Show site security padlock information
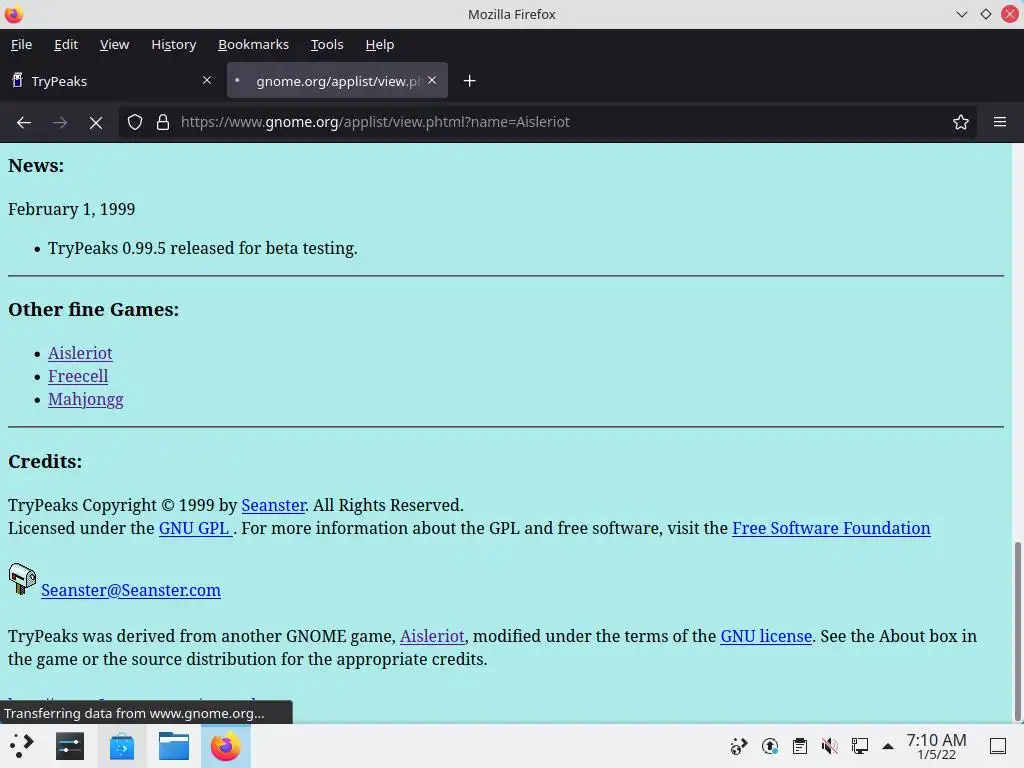This screenshot has width=1024, height=768. [163, 122]
